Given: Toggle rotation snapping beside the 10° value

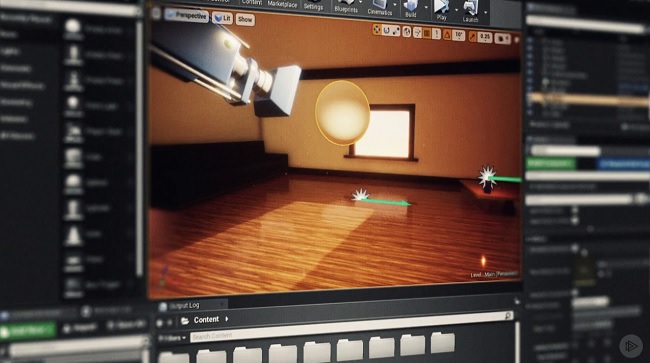Looking at the screenshot, I should coord(447,35).
